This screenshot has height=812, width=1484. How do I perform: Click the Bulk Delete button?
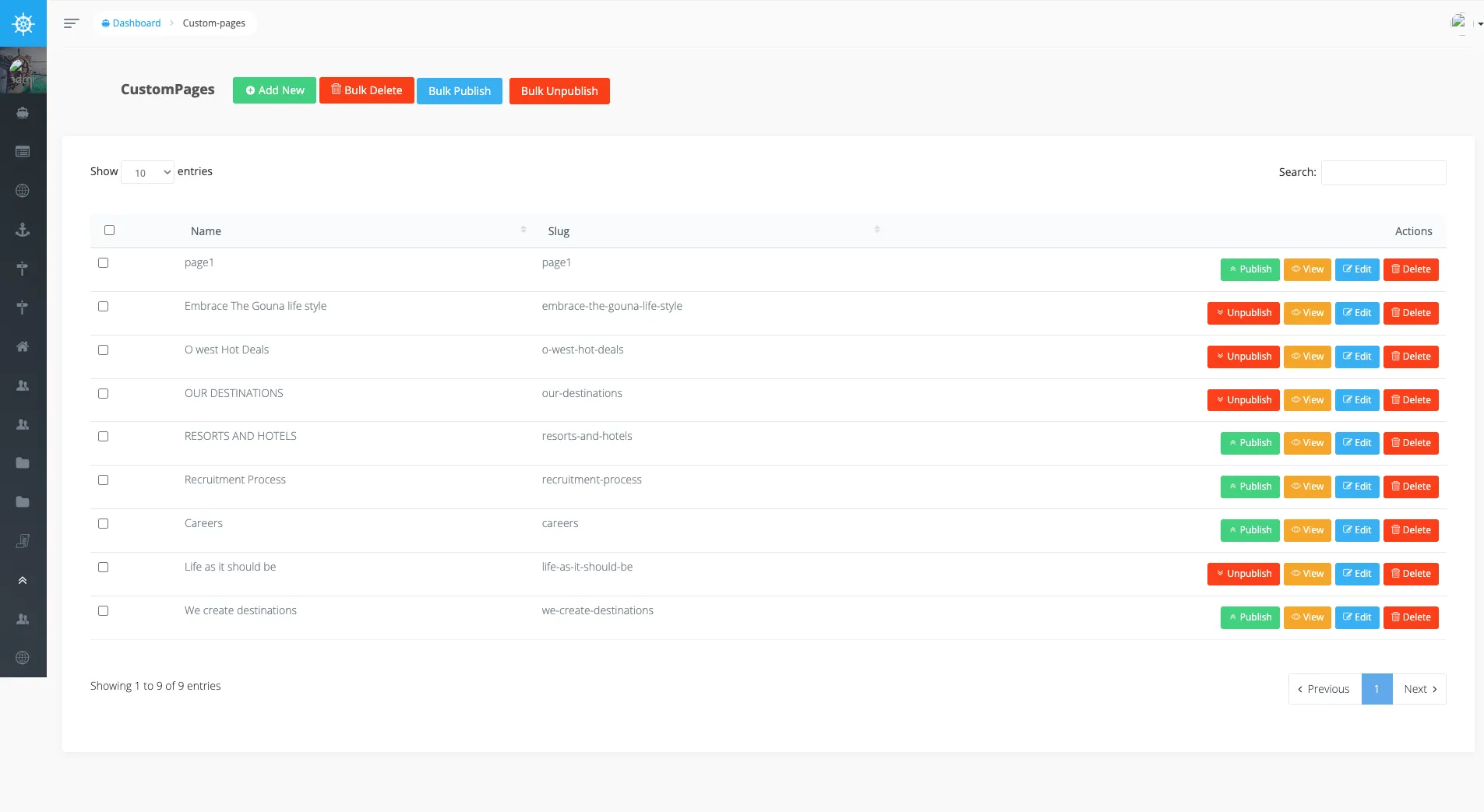(367, 90)
